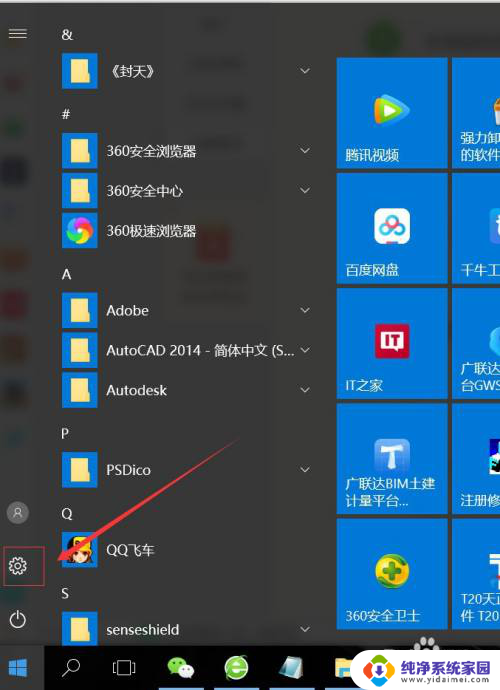Open the user account icon
The height and width of the screenshot is (690, 500).
(x=18, y=513)
